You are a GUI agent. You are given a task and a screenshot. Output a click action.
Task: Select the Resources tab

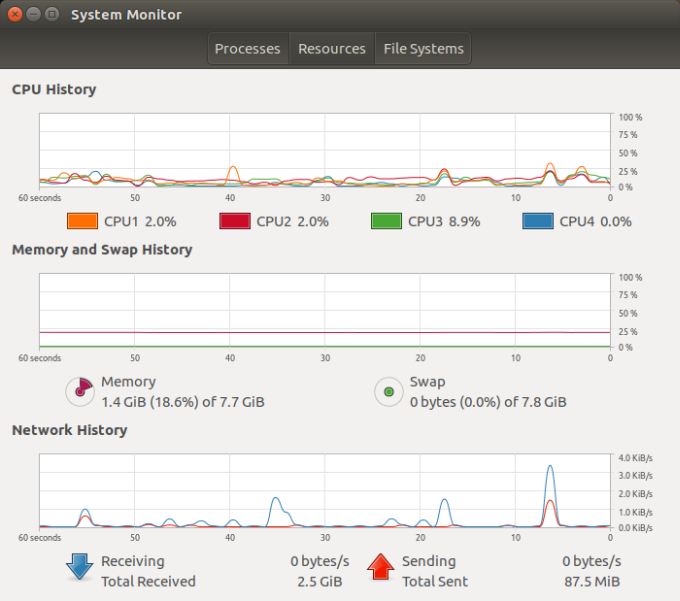tap(331, 49)
